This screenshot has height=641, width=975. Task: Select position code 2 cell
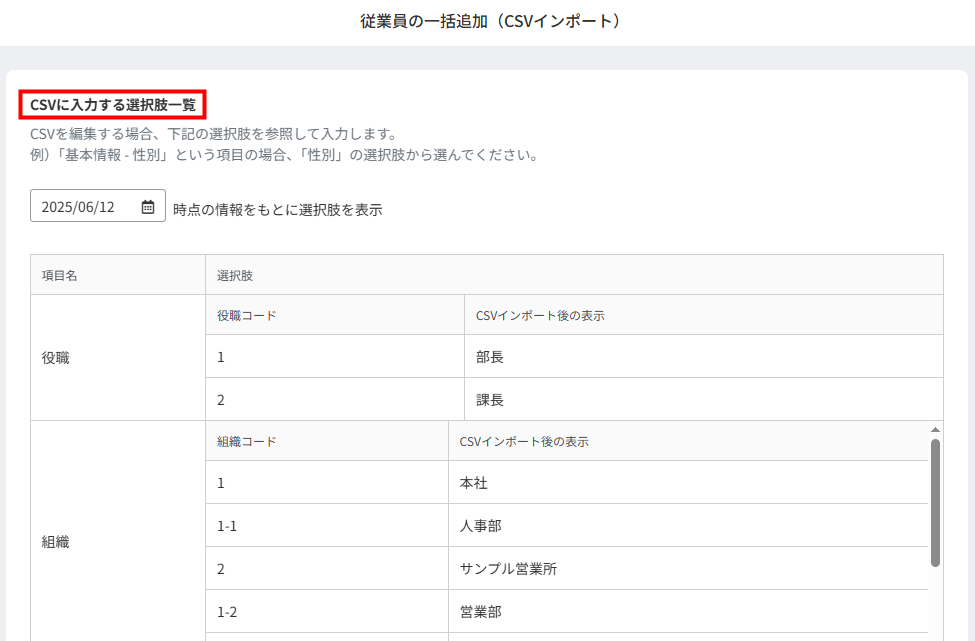335,399
